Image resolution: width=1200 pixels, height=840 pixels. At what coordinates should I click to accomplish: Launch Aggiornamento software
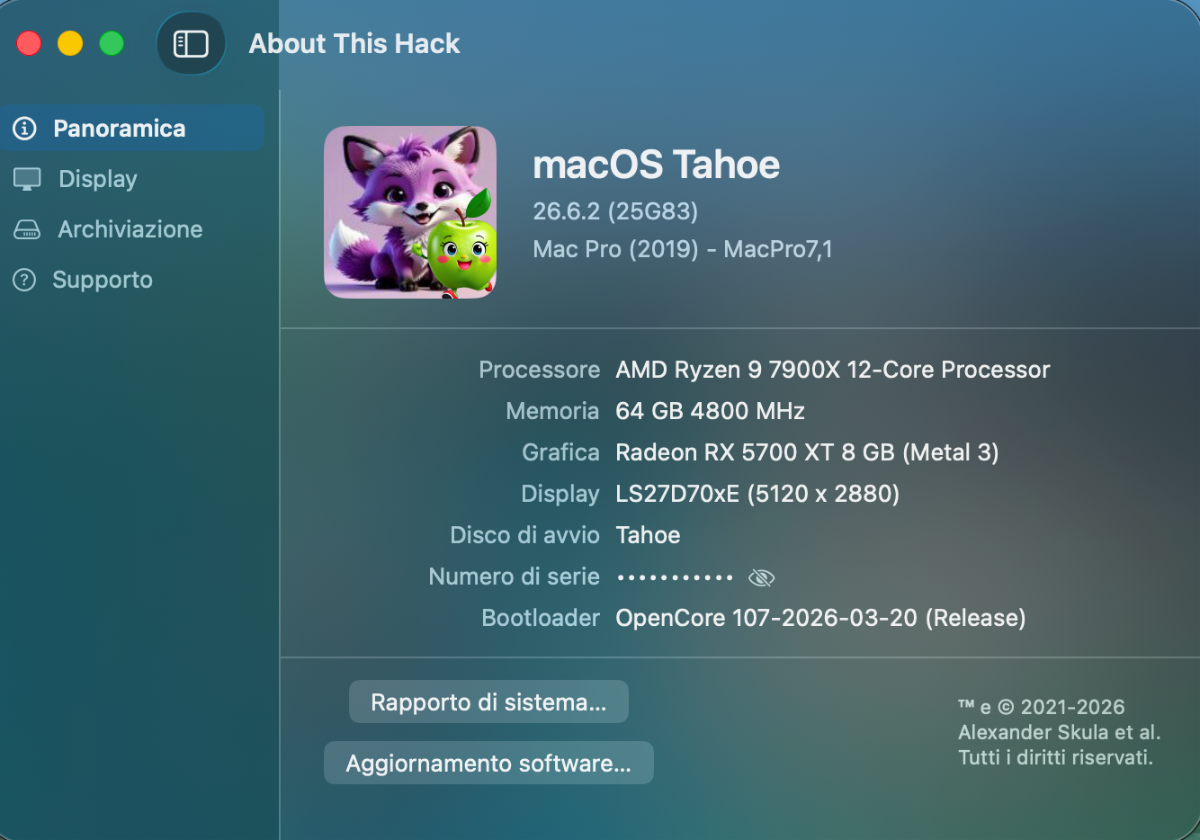[x=488, y=764]
